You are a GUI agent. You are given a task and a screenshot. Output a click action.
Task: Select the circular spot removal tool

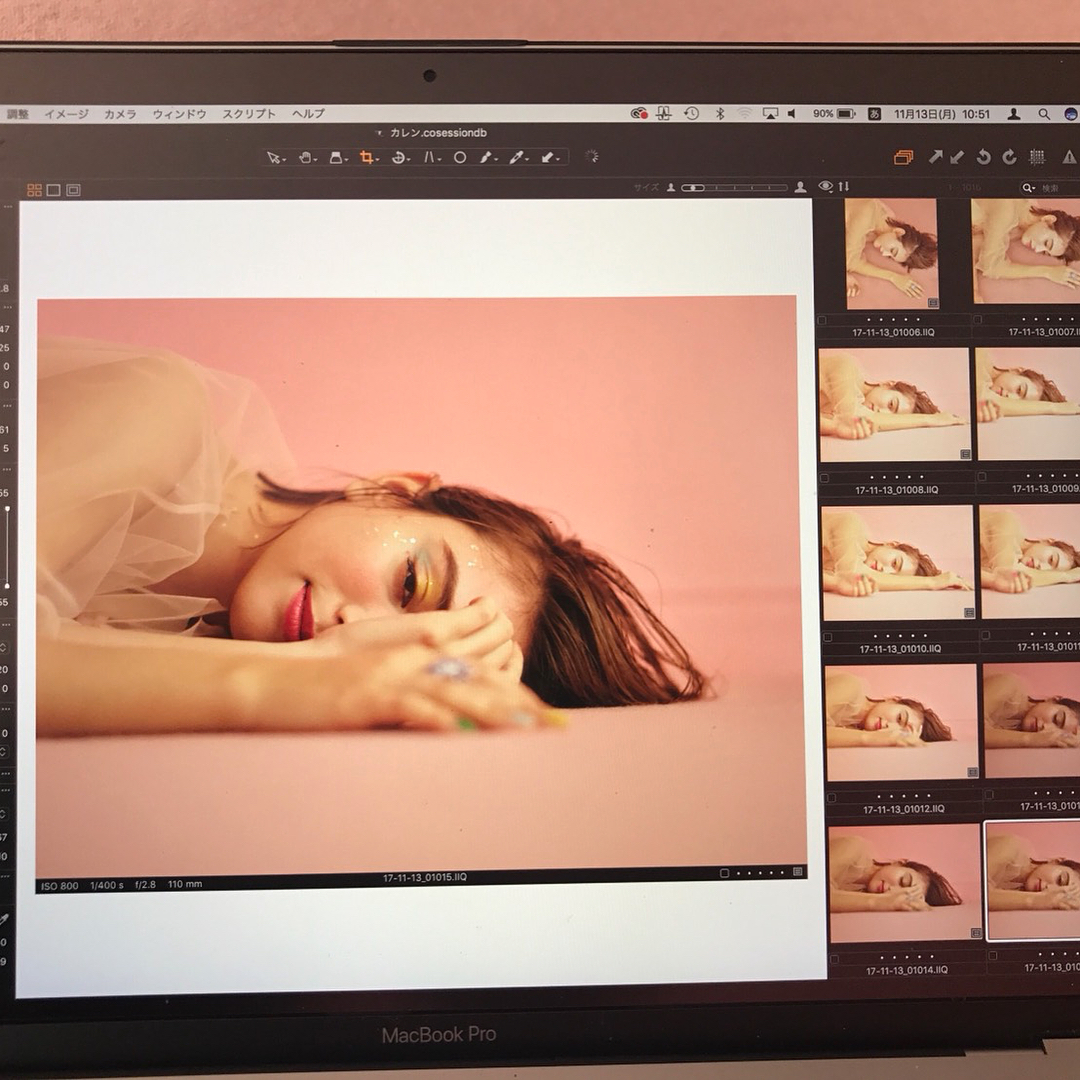click(x=460, y=158)
